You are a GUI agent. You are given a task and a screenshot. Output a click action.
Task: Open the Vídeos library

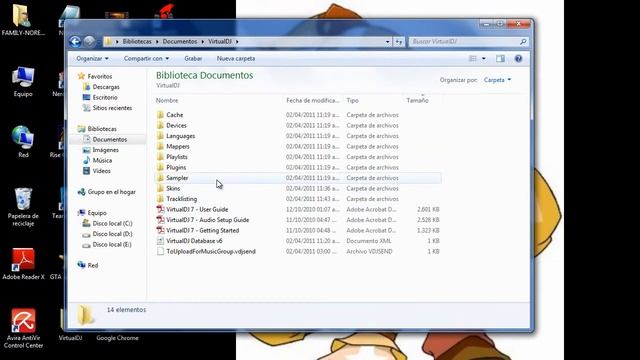(x=102, y=171)
